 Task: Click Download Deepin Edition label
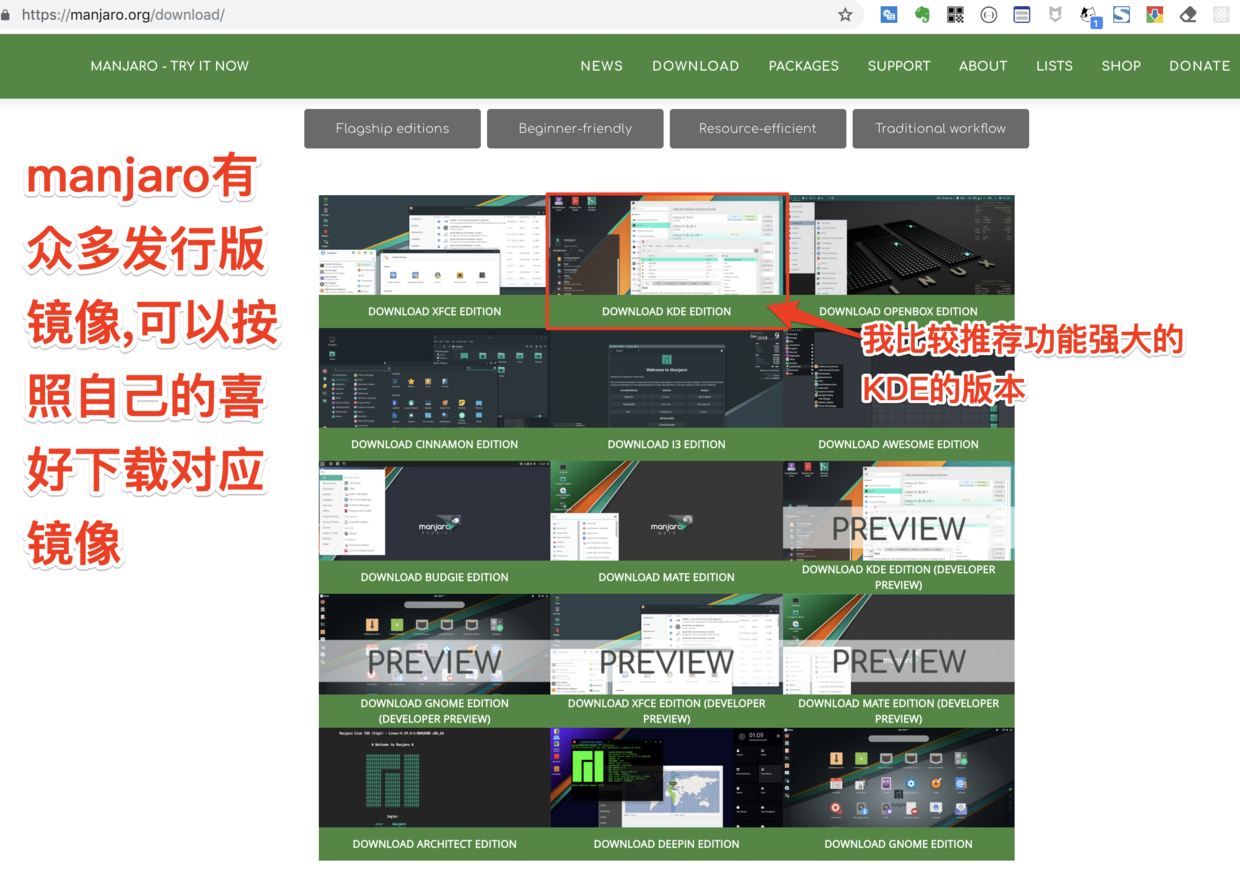[666, 844]
